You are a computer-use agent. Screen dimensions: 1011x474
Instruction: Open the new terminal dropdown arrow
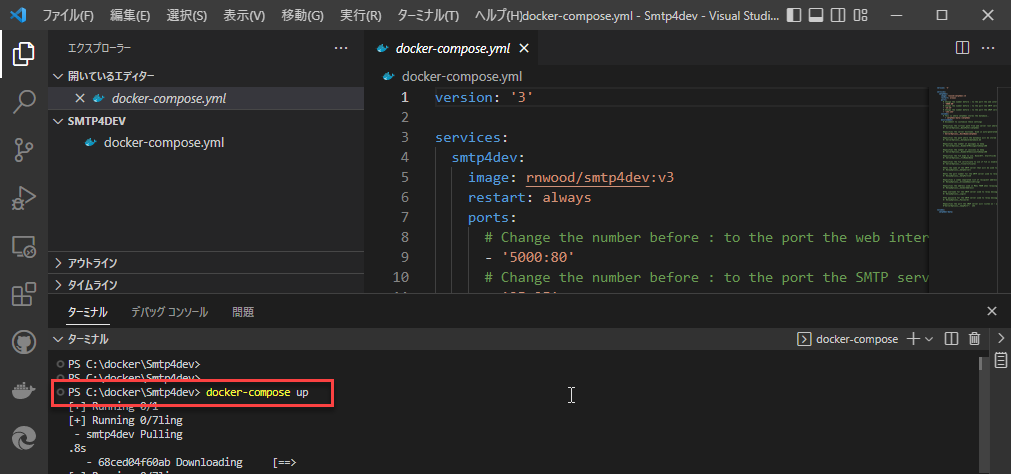[x=929, y=339]
